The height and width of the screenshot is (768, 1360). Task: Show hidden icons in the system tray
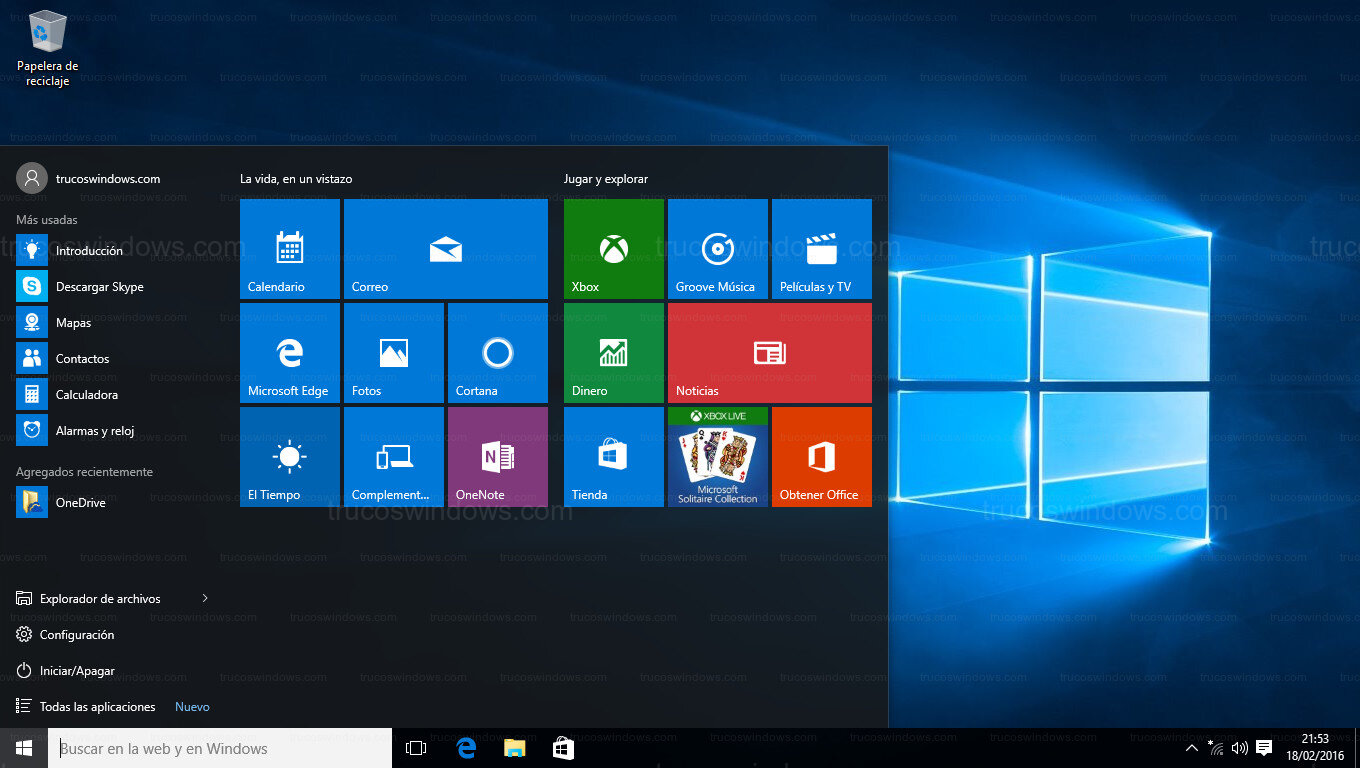click(1192, 747)
